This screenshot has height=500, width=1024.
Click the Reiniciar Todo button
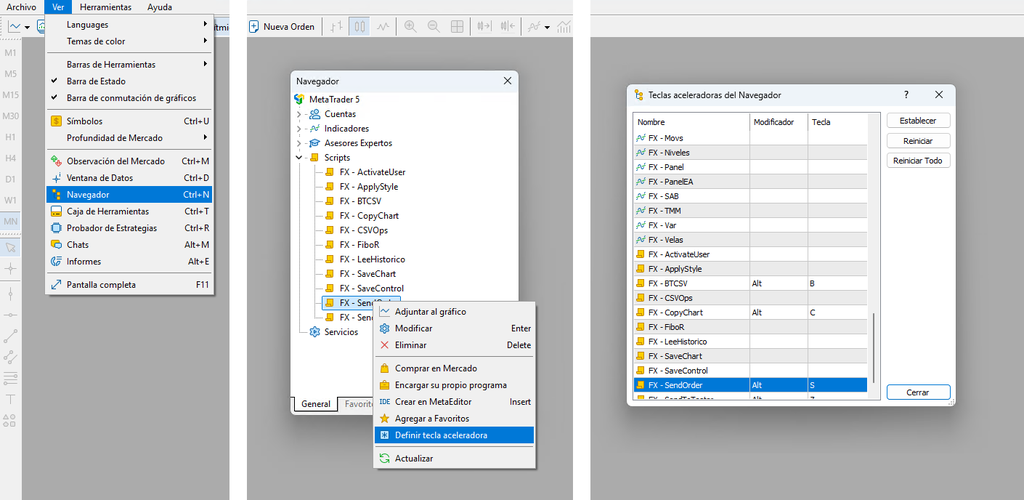917,161
